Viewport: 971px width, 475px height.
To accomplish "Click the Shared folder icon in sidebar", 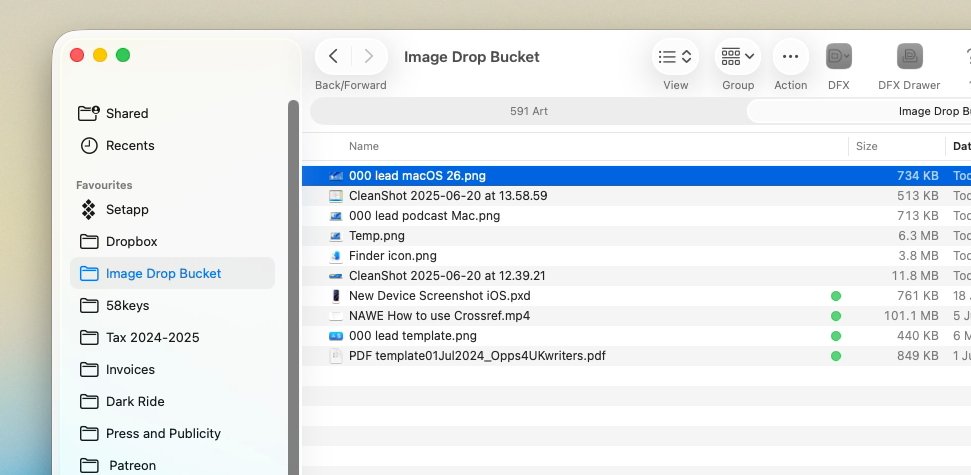I will click(x=89, y=113).
